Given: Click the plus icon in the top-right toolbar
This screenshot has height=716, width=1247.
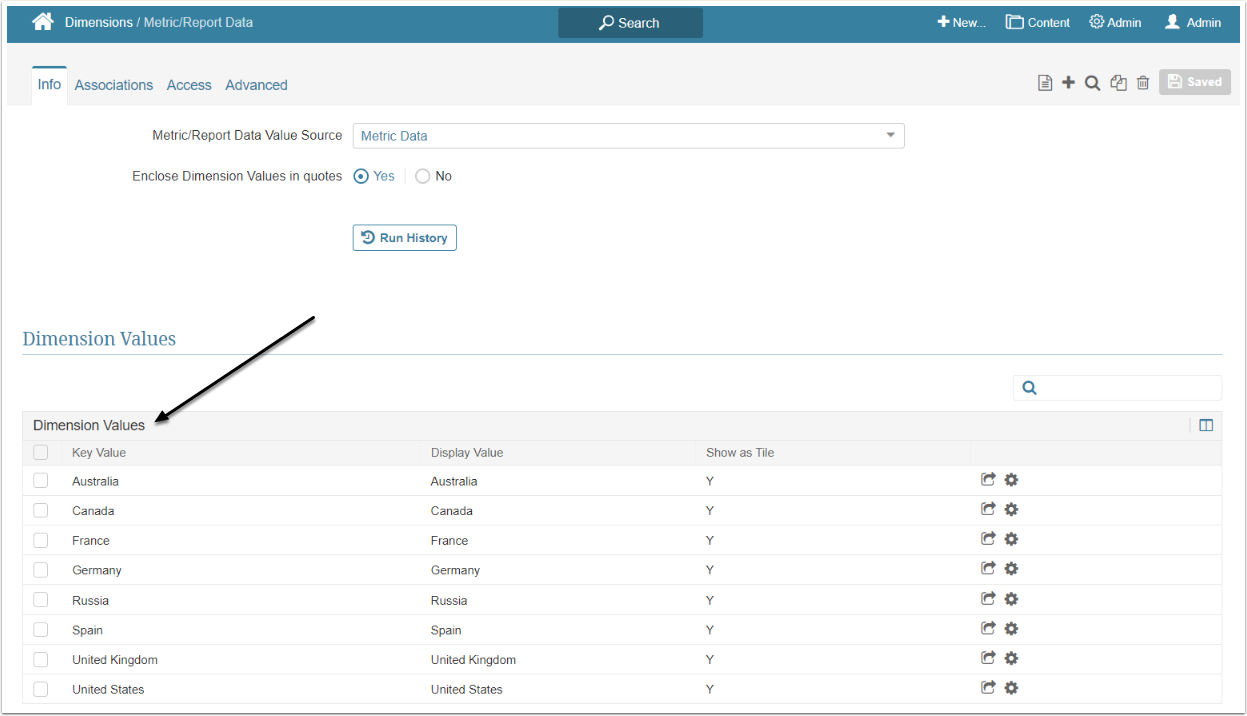Looking at the screenshot, I should [1068, 83].
